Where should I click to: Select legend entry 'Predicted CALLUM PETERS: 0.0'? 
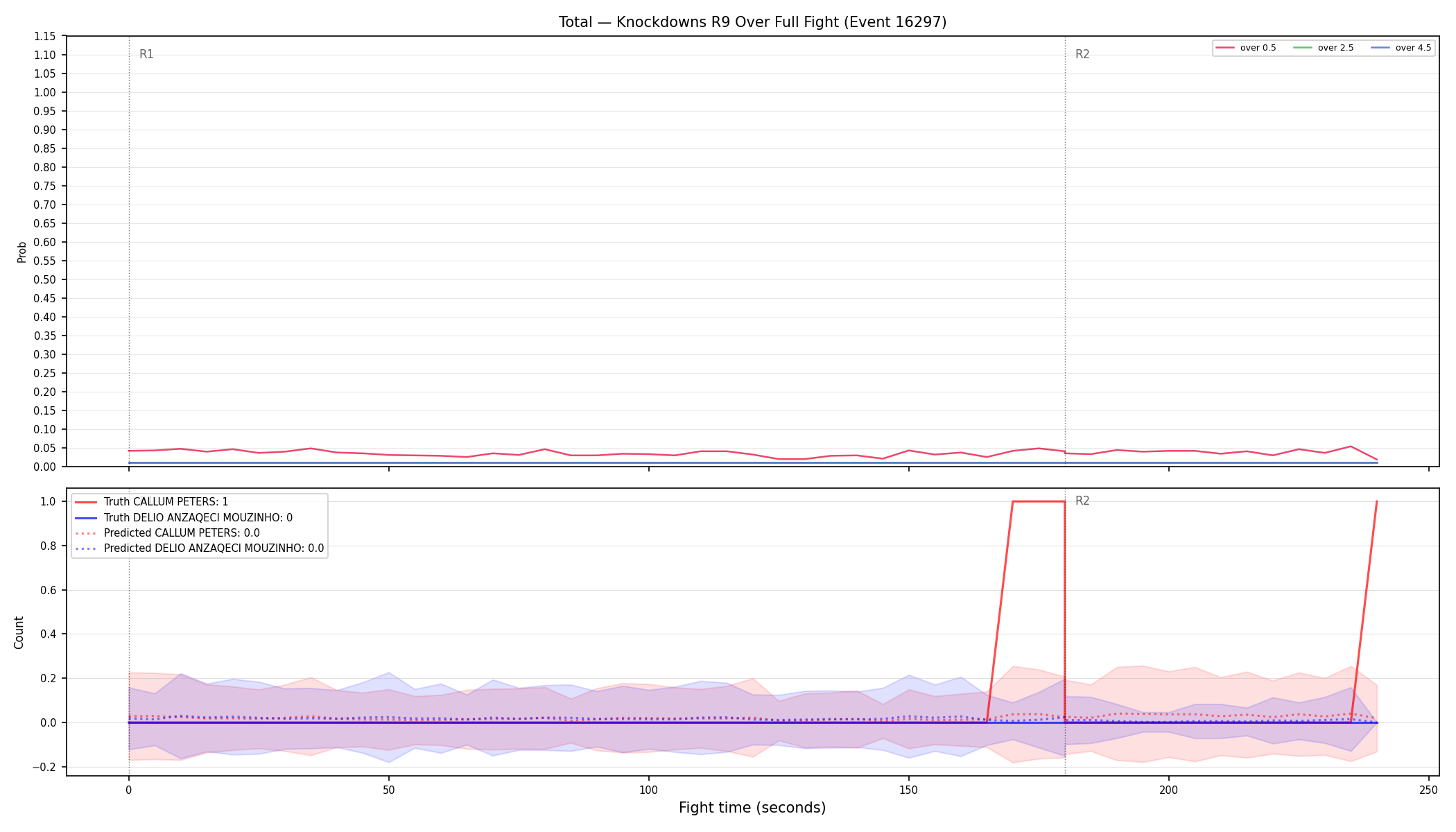click(x=182, y=533)
